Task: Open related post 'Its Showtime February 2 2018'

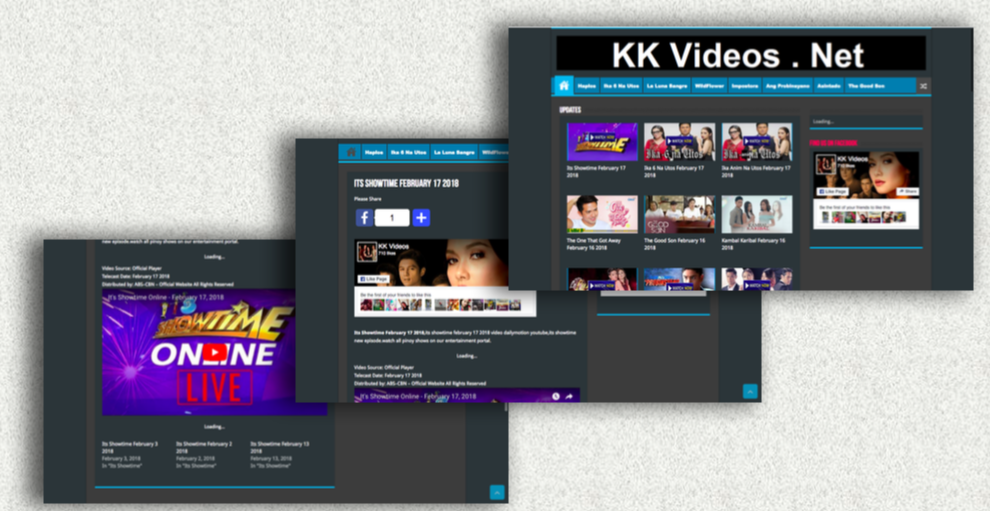Action: pyautogui.click(x=204, y=447)
